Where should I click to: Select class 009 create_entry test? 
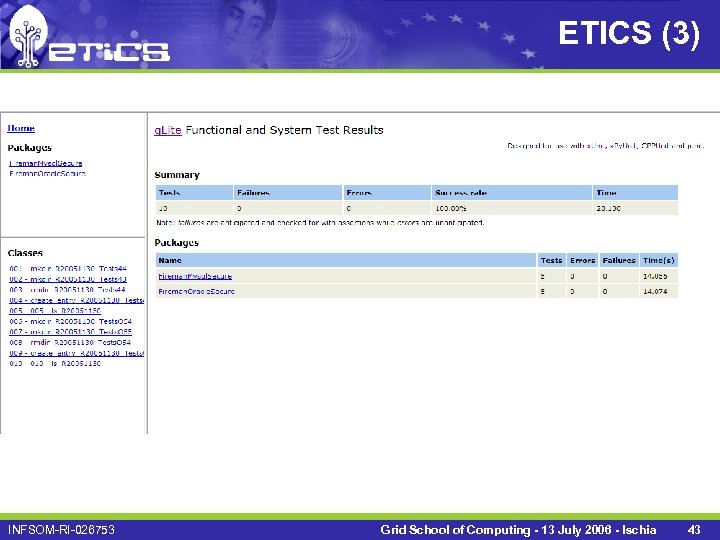click(x=77, y=353)
